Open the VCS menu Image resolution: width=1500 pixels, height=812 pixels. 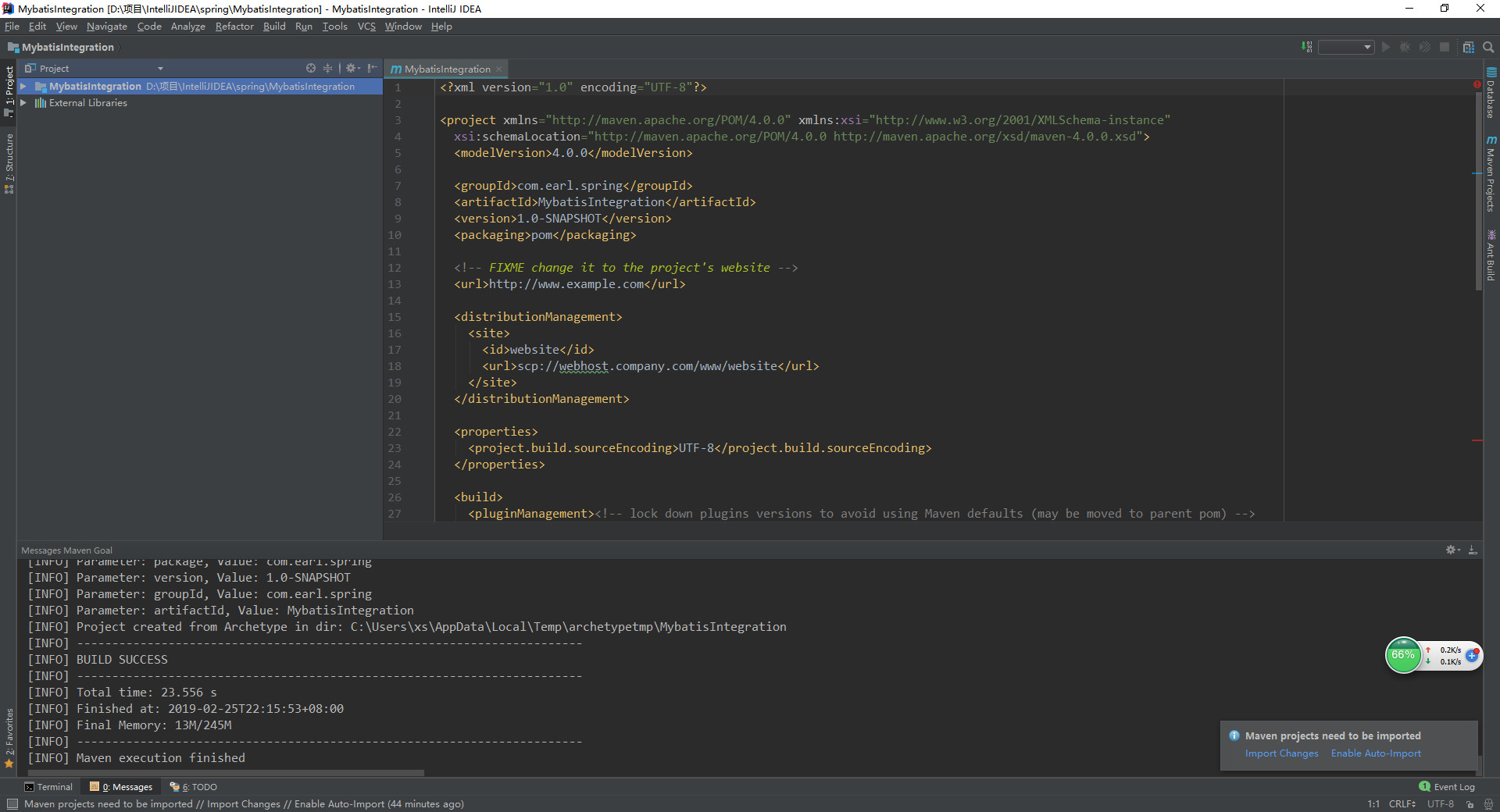tap(366, 26)
